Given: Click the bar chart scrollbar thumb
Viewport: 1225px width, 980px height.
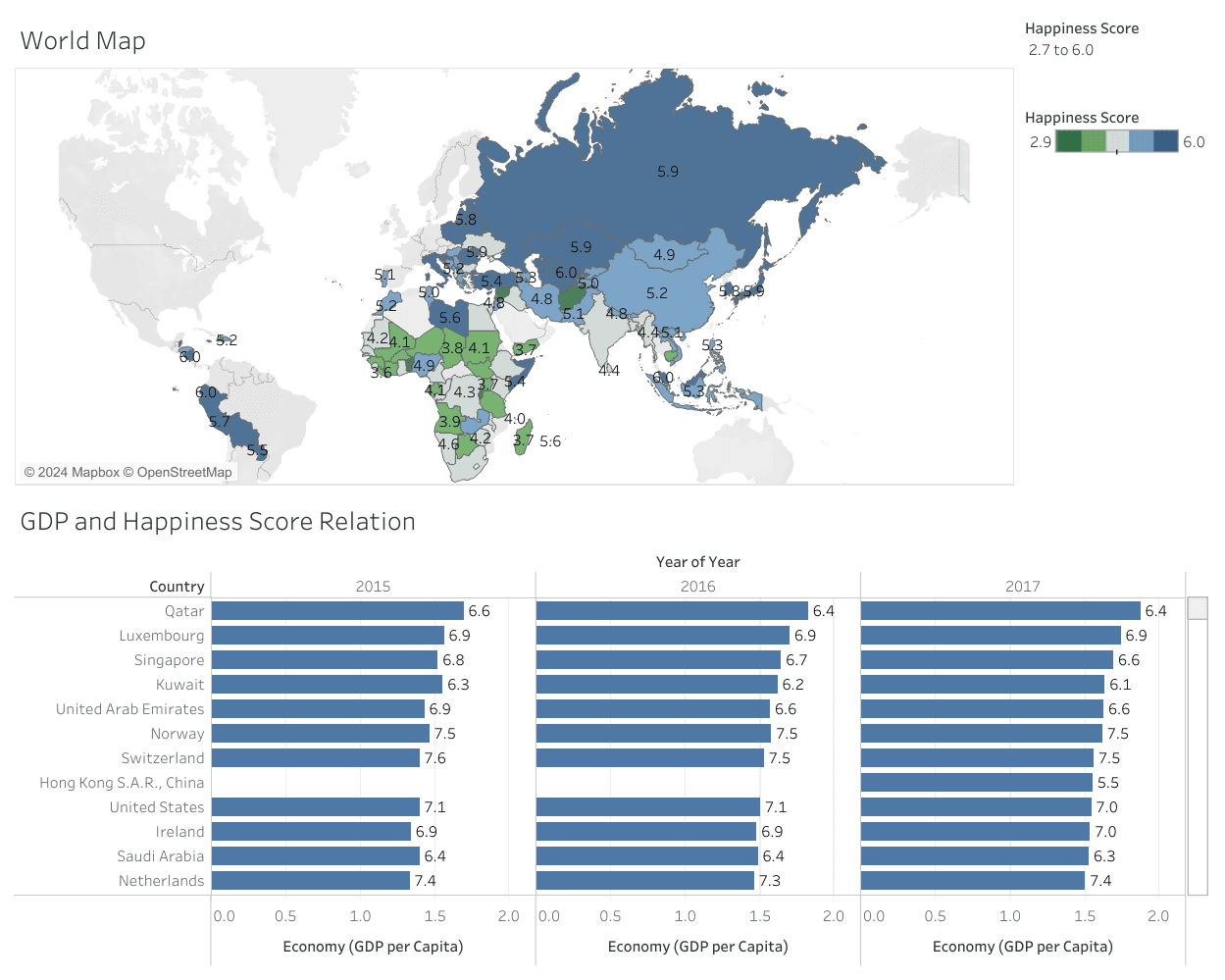Looking at the screenshot, I should click(1197, 608).
